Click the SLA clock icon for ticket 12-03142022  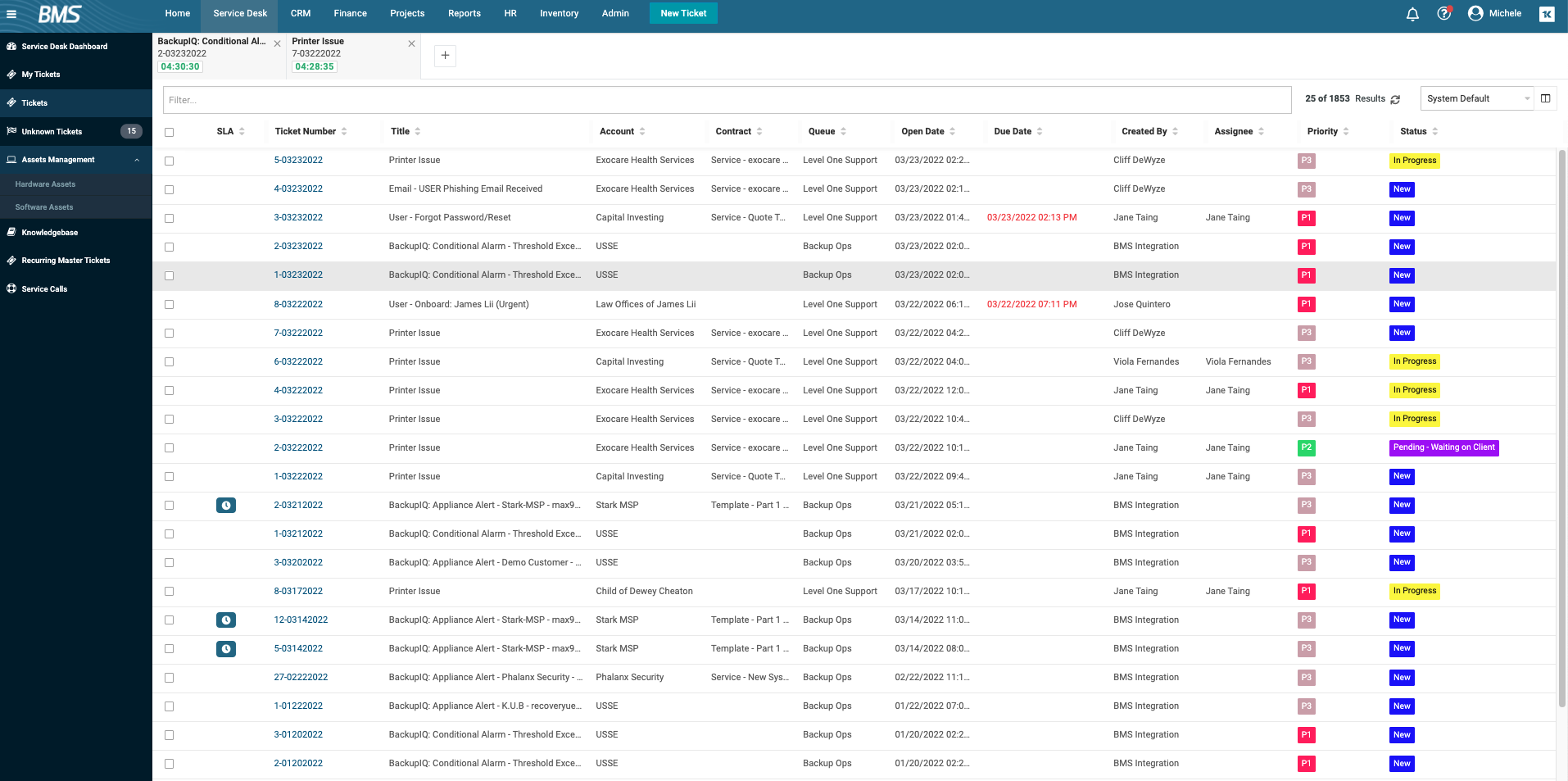click(226, 620)
